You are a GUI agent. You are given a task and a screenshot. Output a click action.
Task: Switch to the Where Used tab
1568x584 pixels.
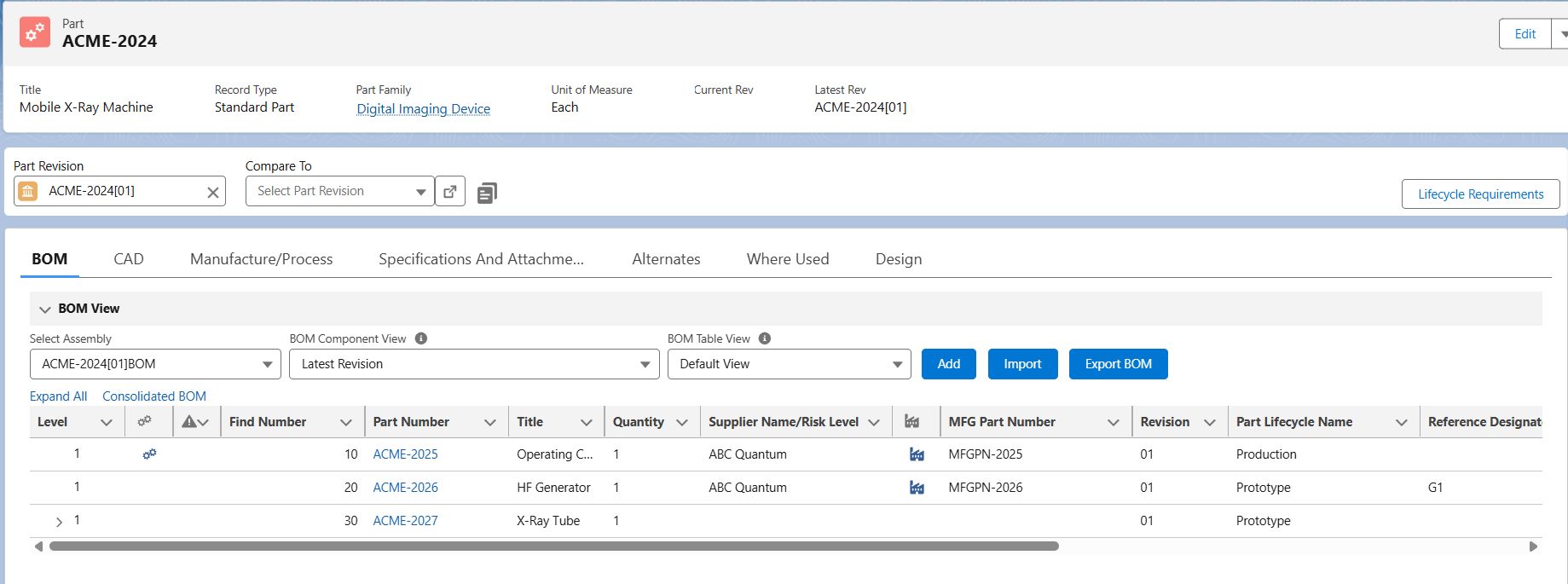[x=787, y=259]
